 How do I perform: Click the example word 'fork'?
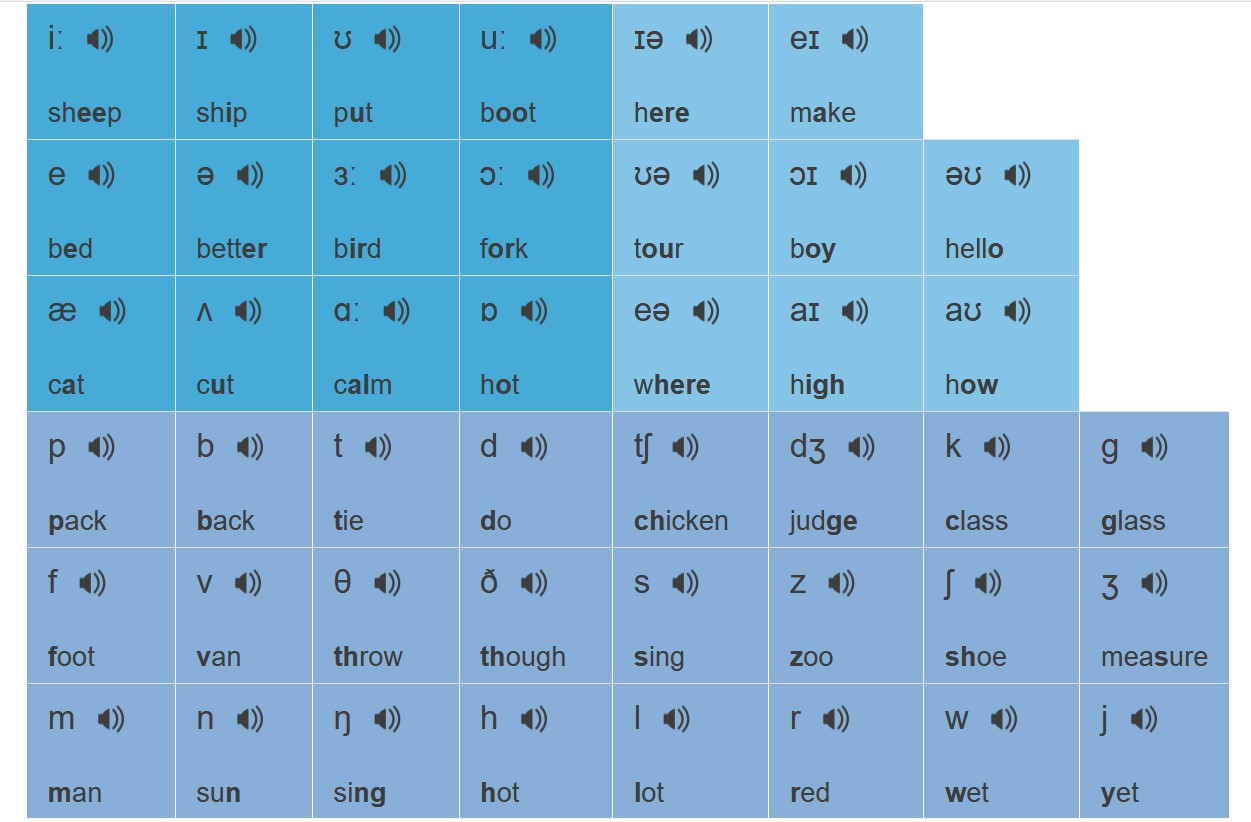click(x=503, y=249)
